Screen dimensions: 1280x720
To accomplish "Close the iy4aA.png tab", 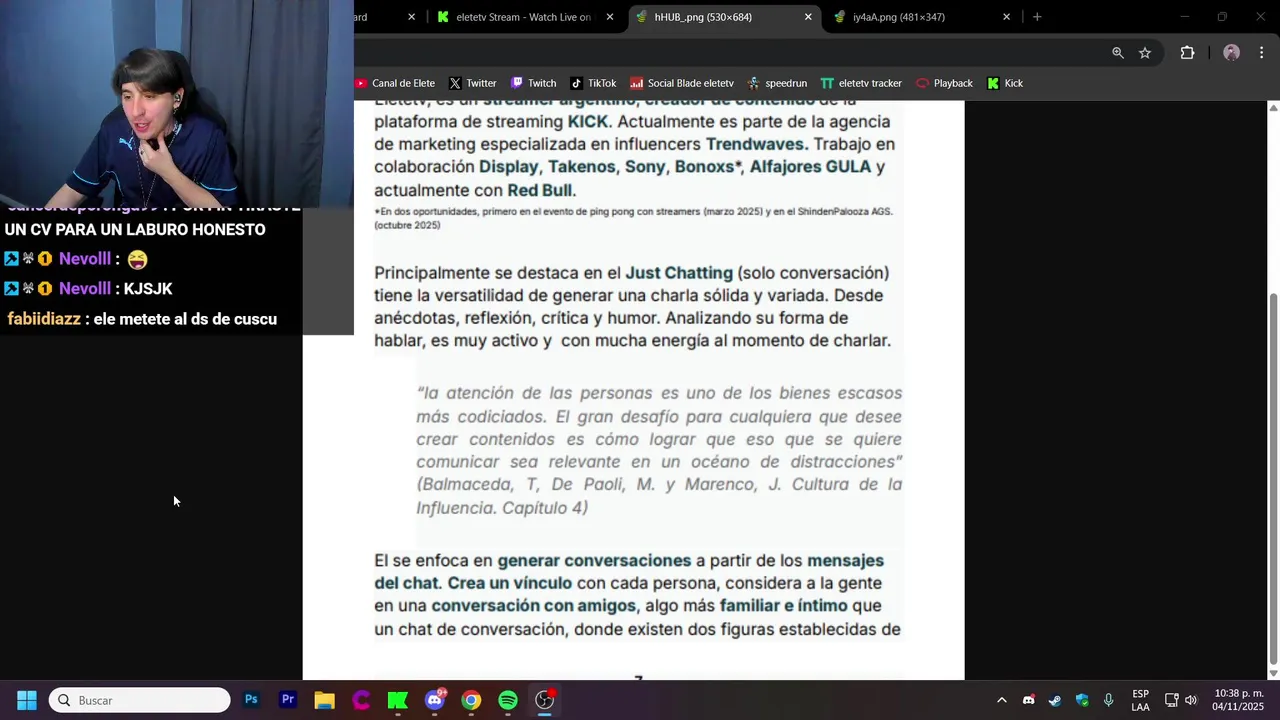I will coord(1006,17).
